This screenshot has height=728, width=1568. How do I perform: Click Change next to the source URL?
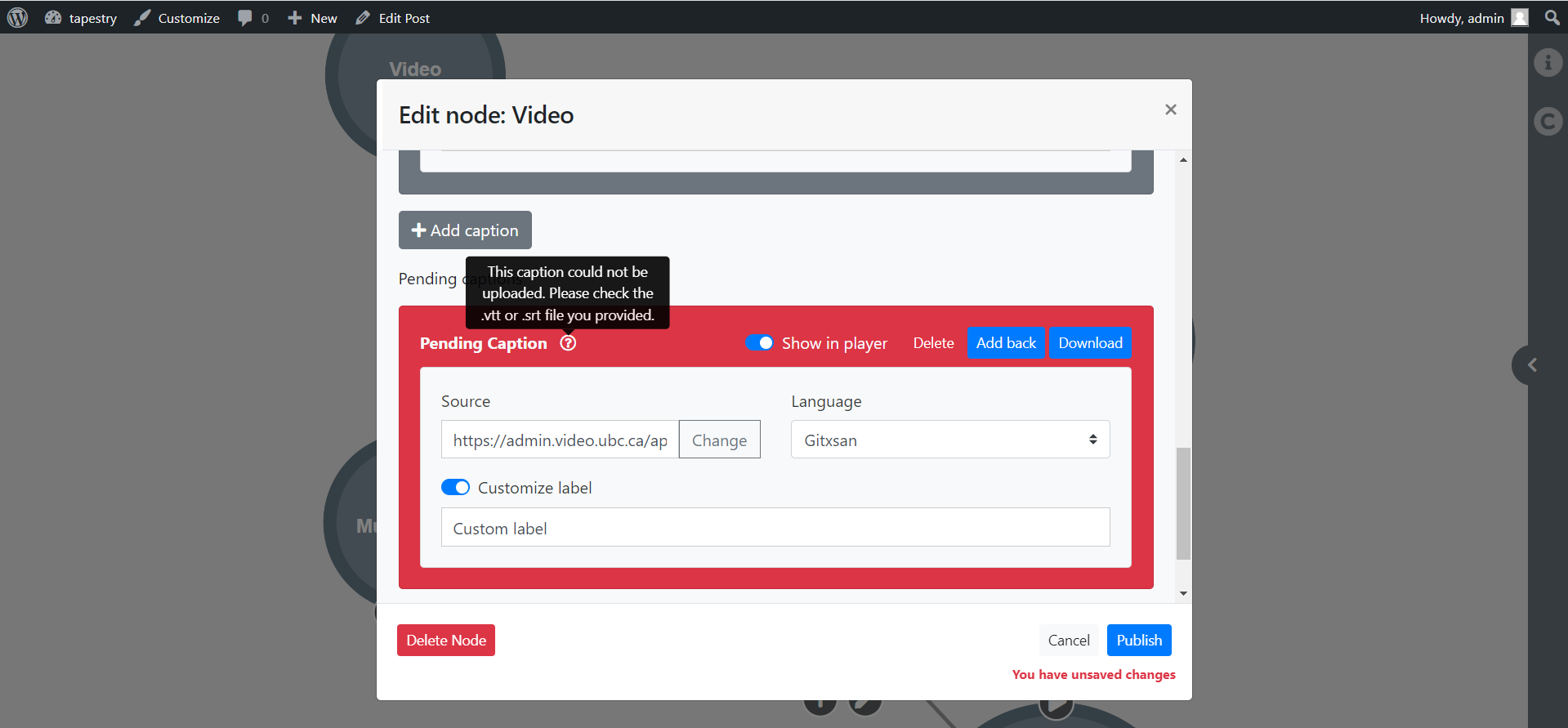719,440
